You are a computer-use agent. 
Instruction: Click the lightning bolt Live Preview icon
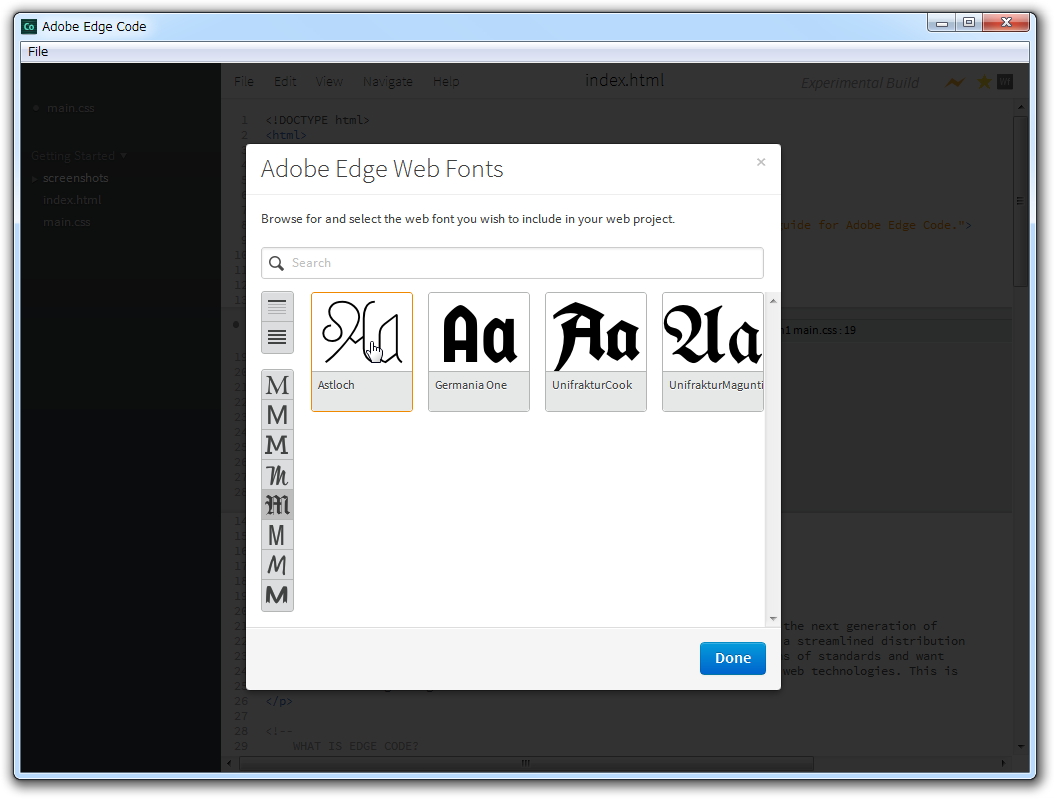[954, 82]
